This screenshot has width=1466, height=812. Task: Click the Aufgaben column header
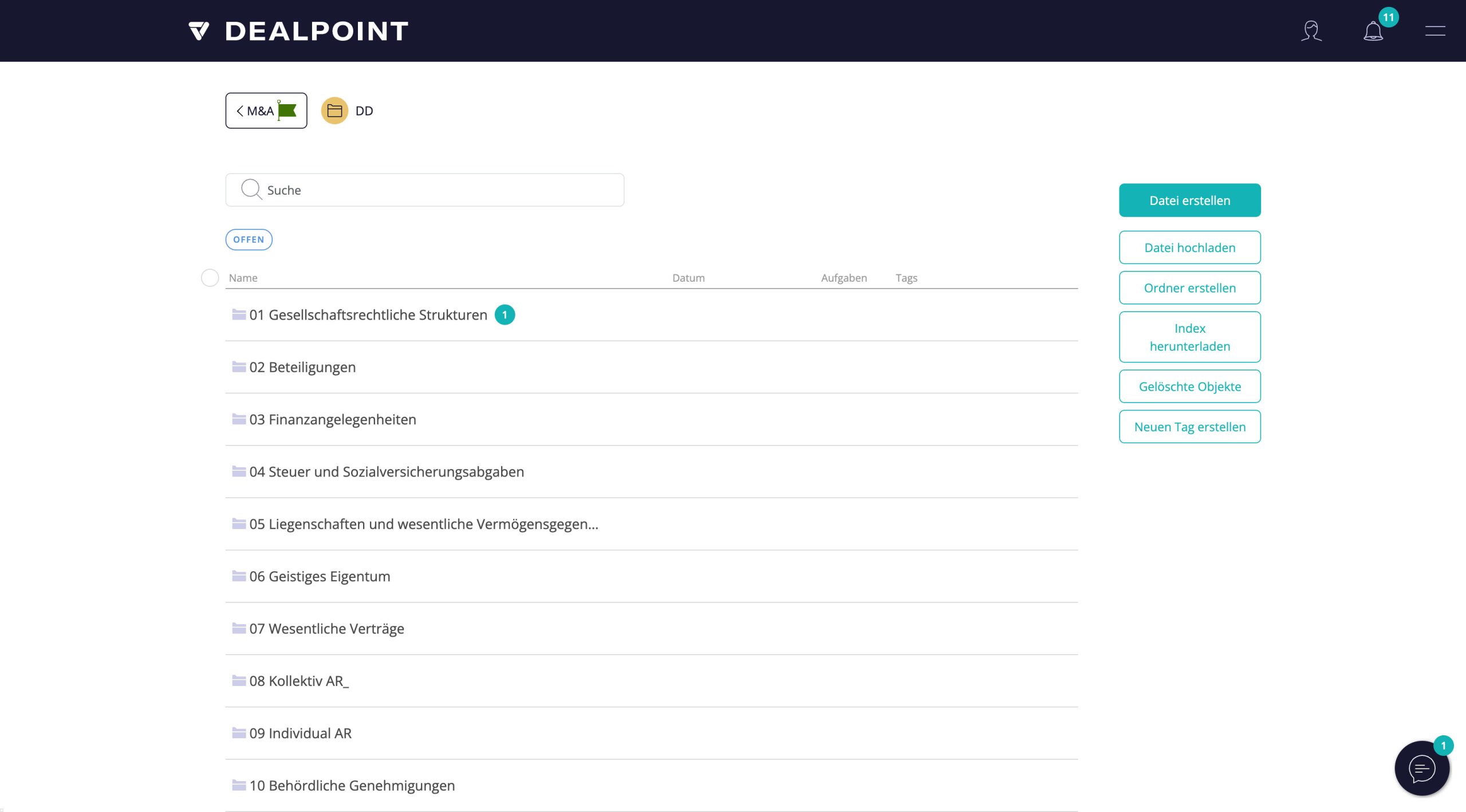(x=844, y=278)
